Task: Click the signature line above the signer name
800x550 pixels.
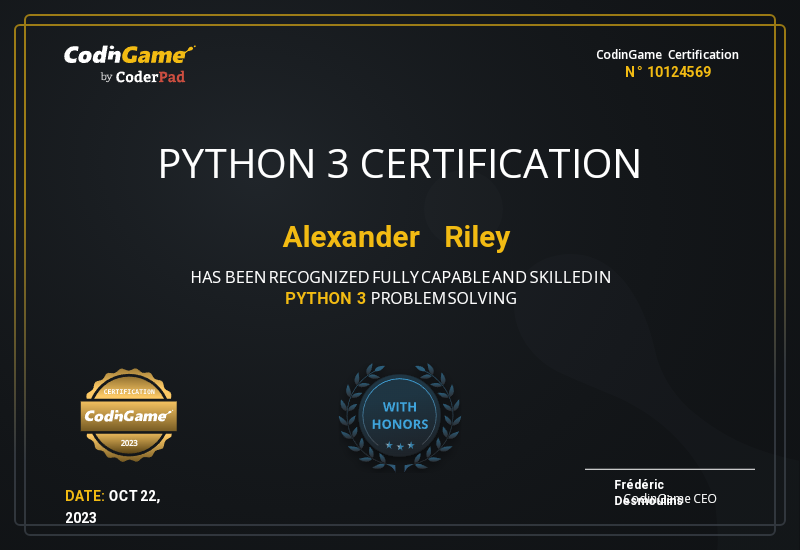Action: pos(669,469)
